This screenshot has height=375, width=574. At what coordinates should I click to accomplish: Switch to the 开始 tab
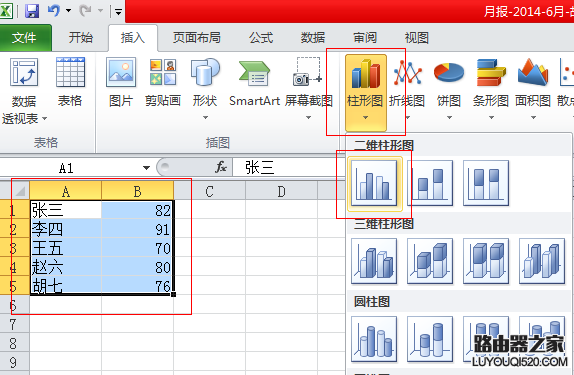pyautogui.click(x=81, y=37)
